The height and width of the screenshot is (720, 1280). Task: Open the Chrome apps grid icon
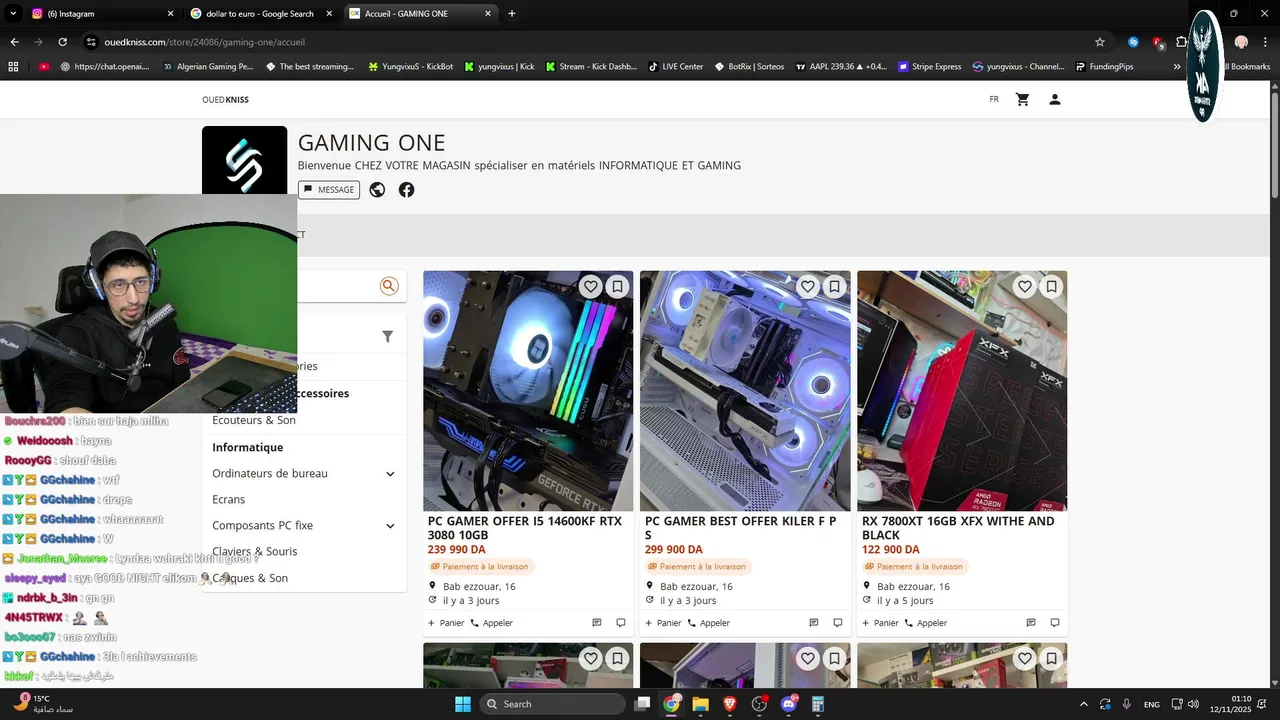[13, 67]
